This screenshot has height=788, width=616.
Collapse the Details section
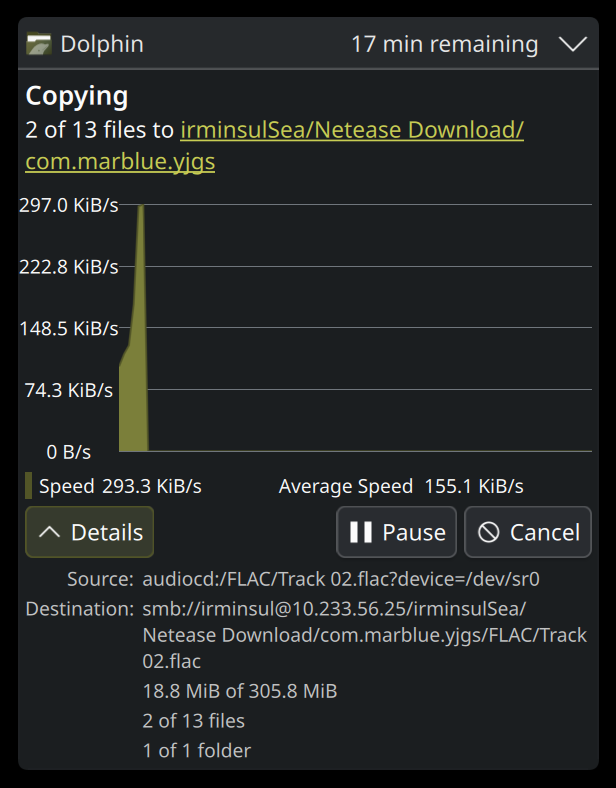click(89, 532)
